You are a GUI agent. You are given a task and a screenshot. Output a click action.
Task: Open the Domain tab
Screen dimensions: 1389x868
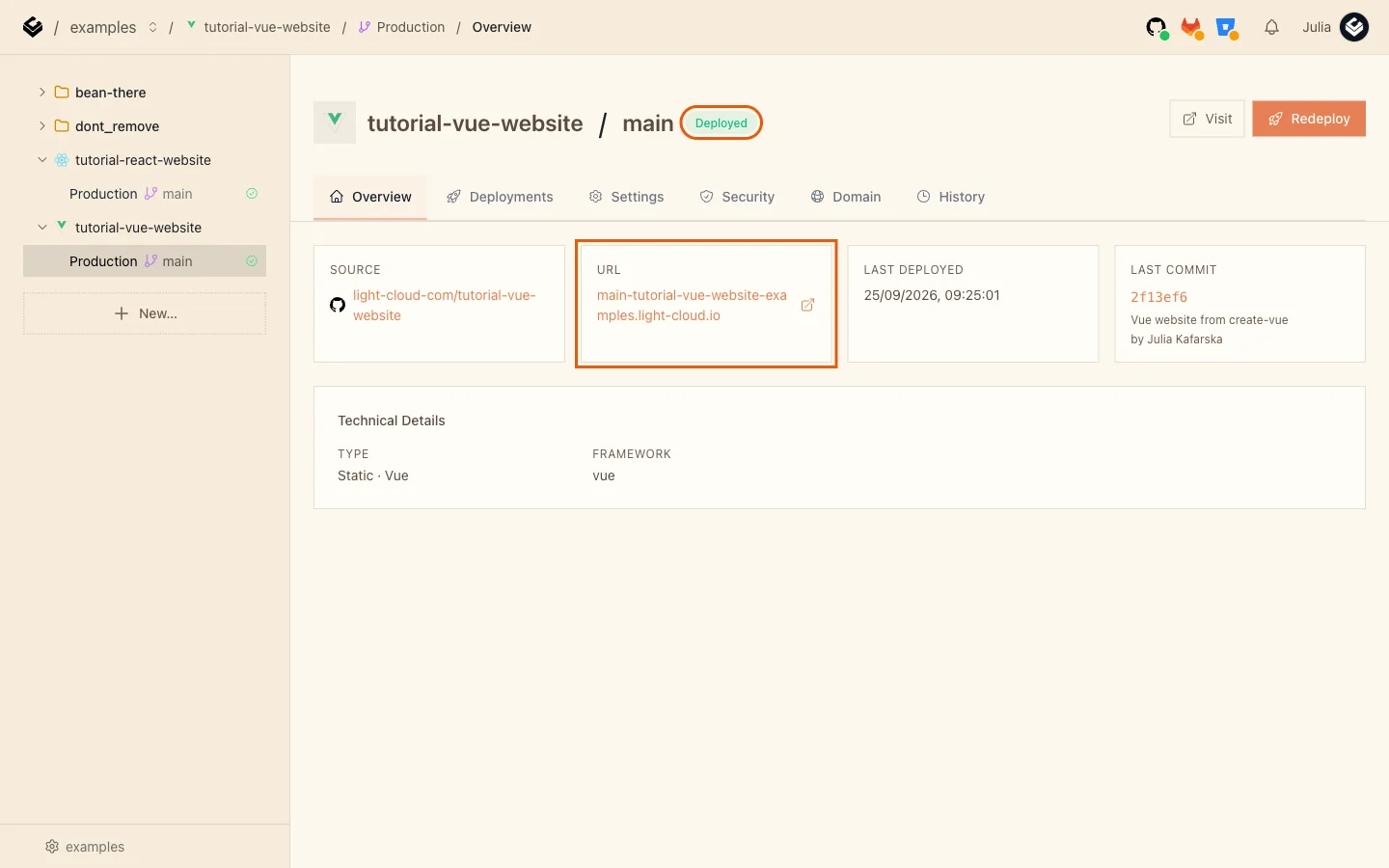pos(846,197)
